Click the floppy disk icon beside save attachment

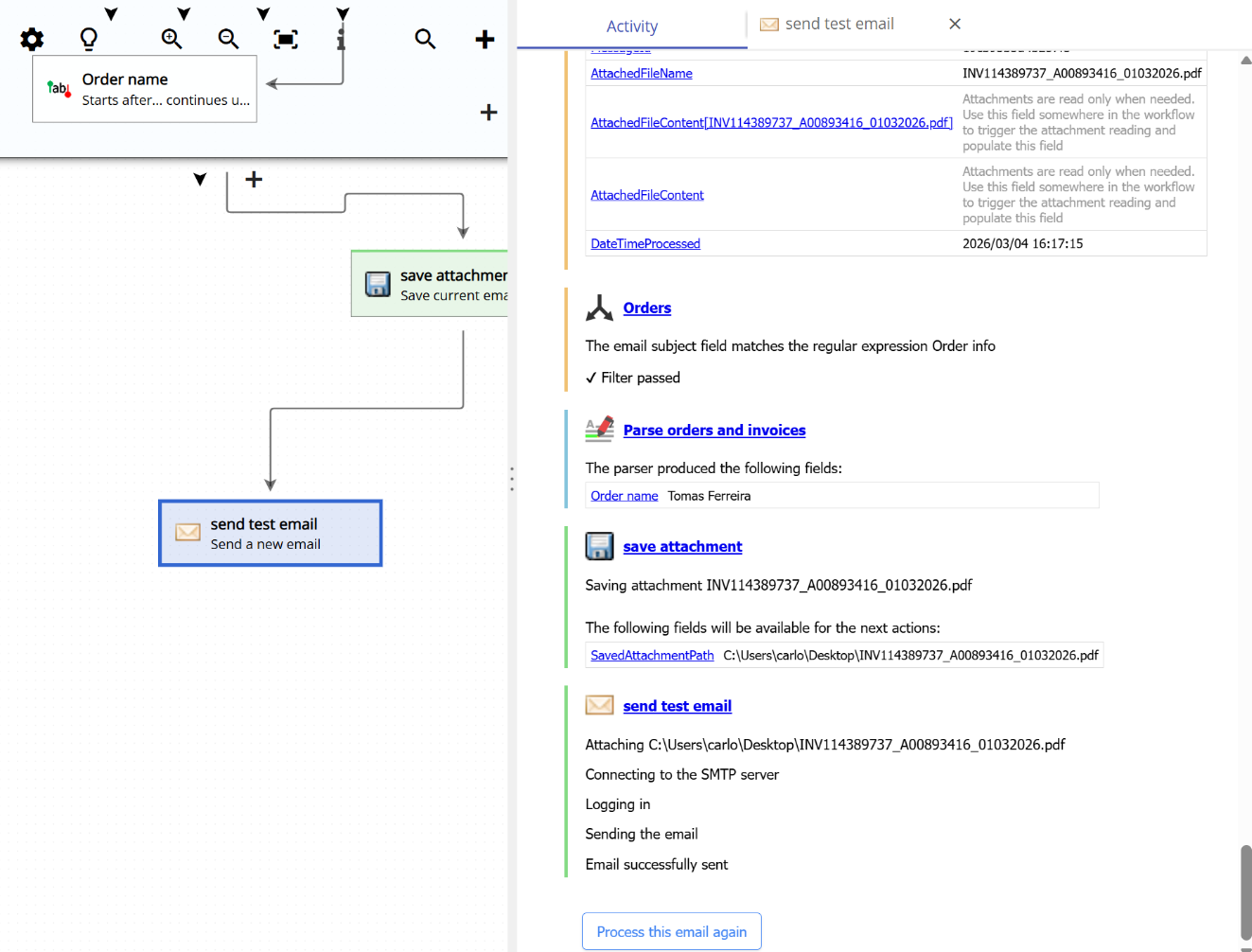pos(599,546)
